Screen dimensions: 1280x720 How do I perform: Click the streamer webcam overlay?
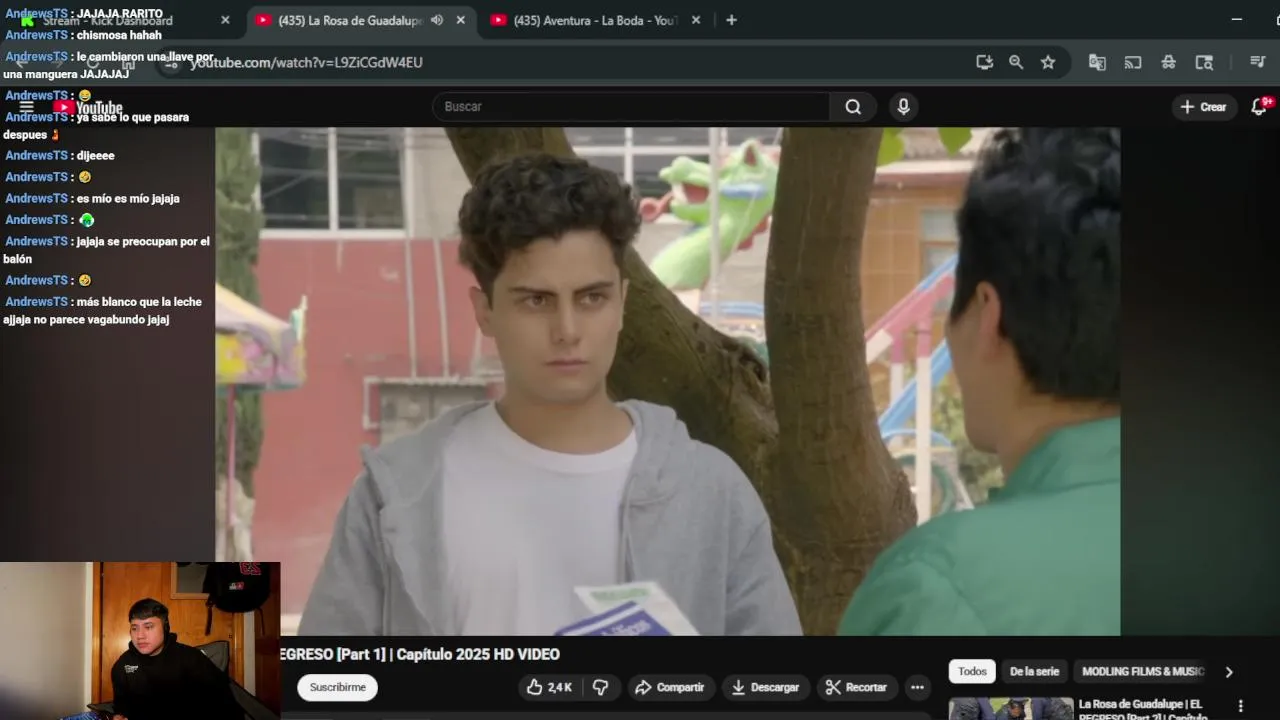click(140, 641)
